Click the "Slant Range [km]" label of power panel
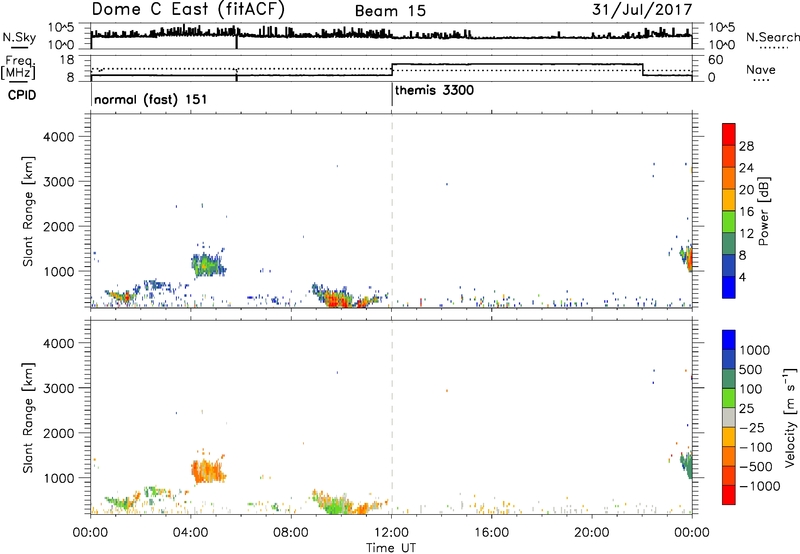Image resolution: width=800 pixels, height=554 pixels. pos(28,211)
